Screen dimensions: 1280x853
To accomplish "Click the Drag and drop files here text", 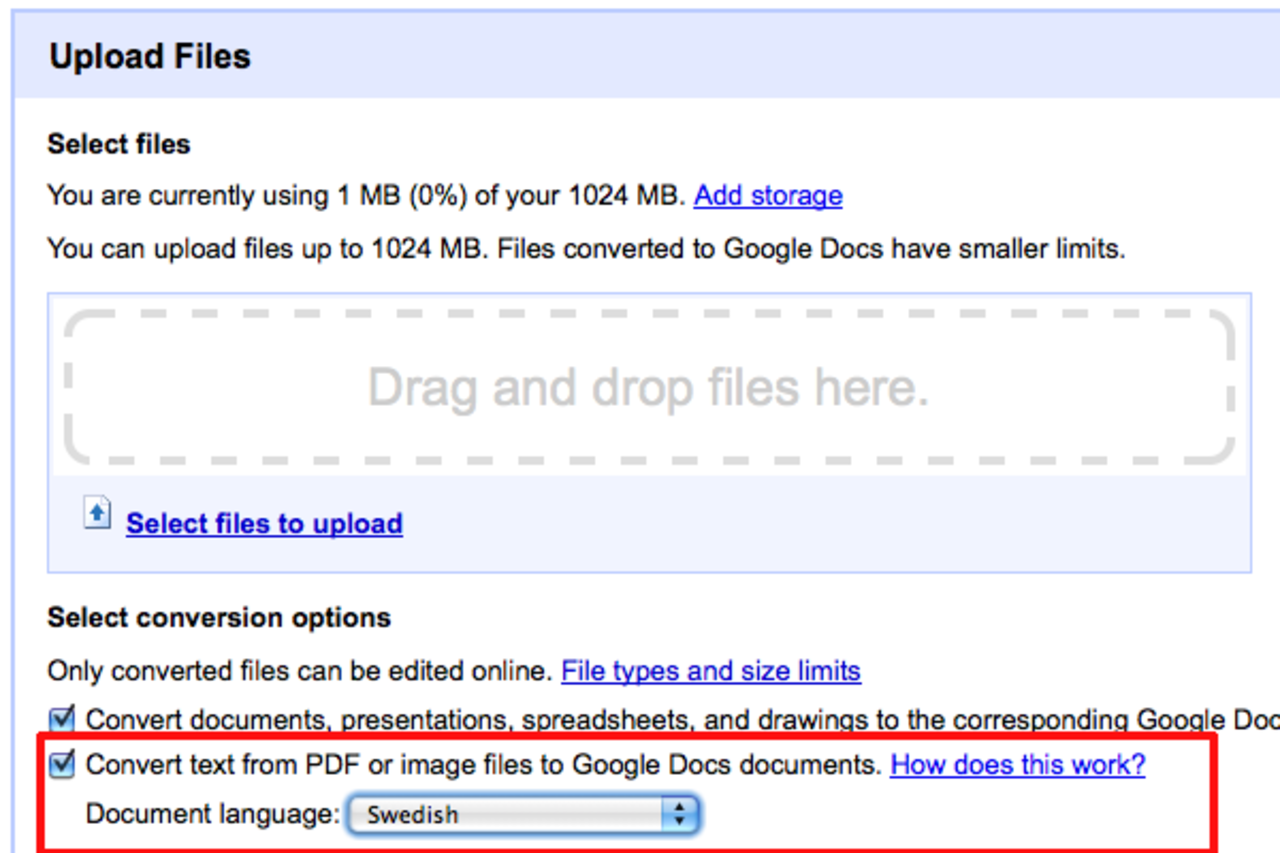I will (x=649, y=388).
